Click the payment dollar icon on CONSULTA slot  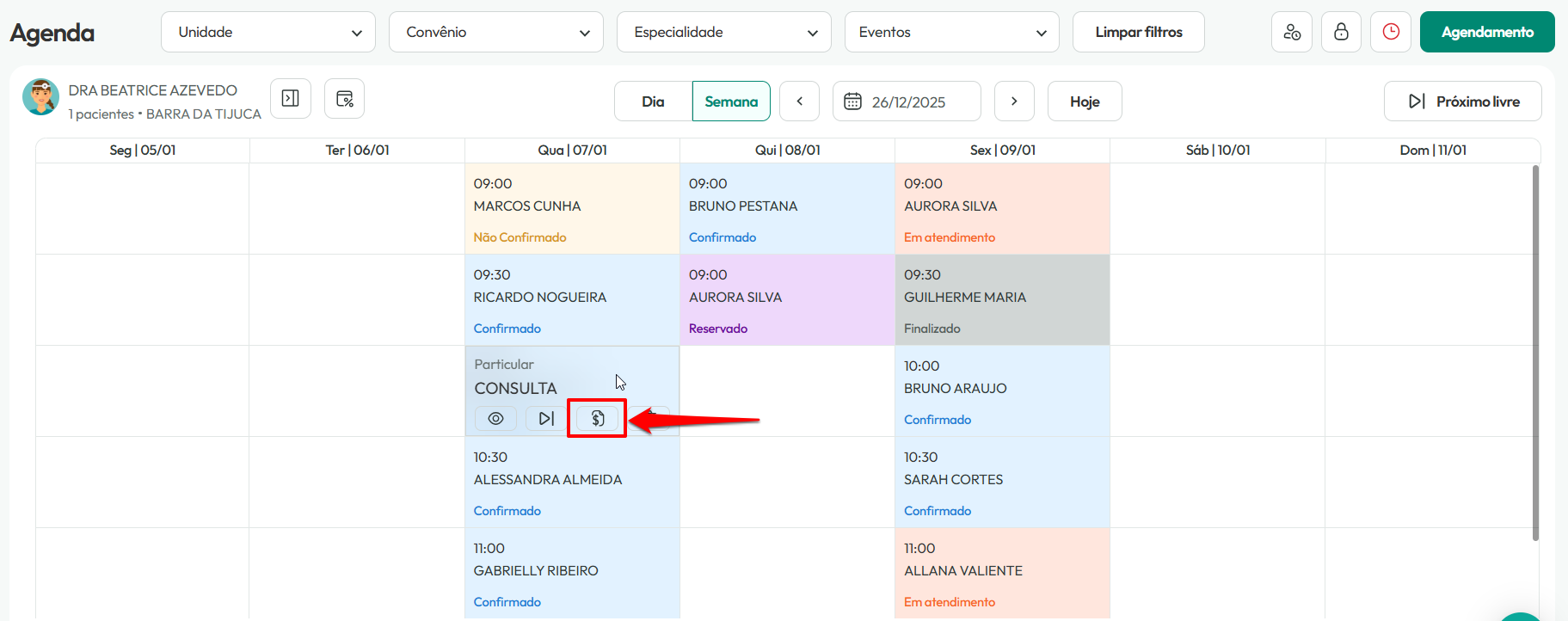[598, 418]
